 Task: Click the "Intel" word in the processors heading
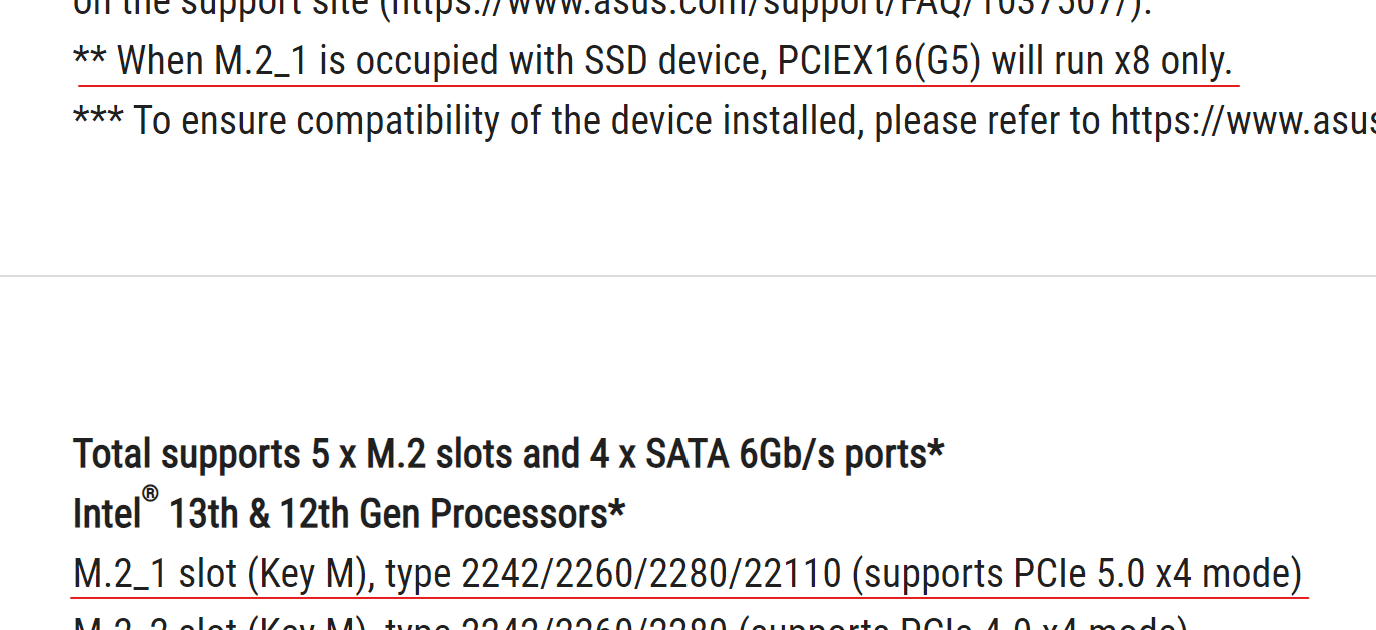(x=106, y=515)
